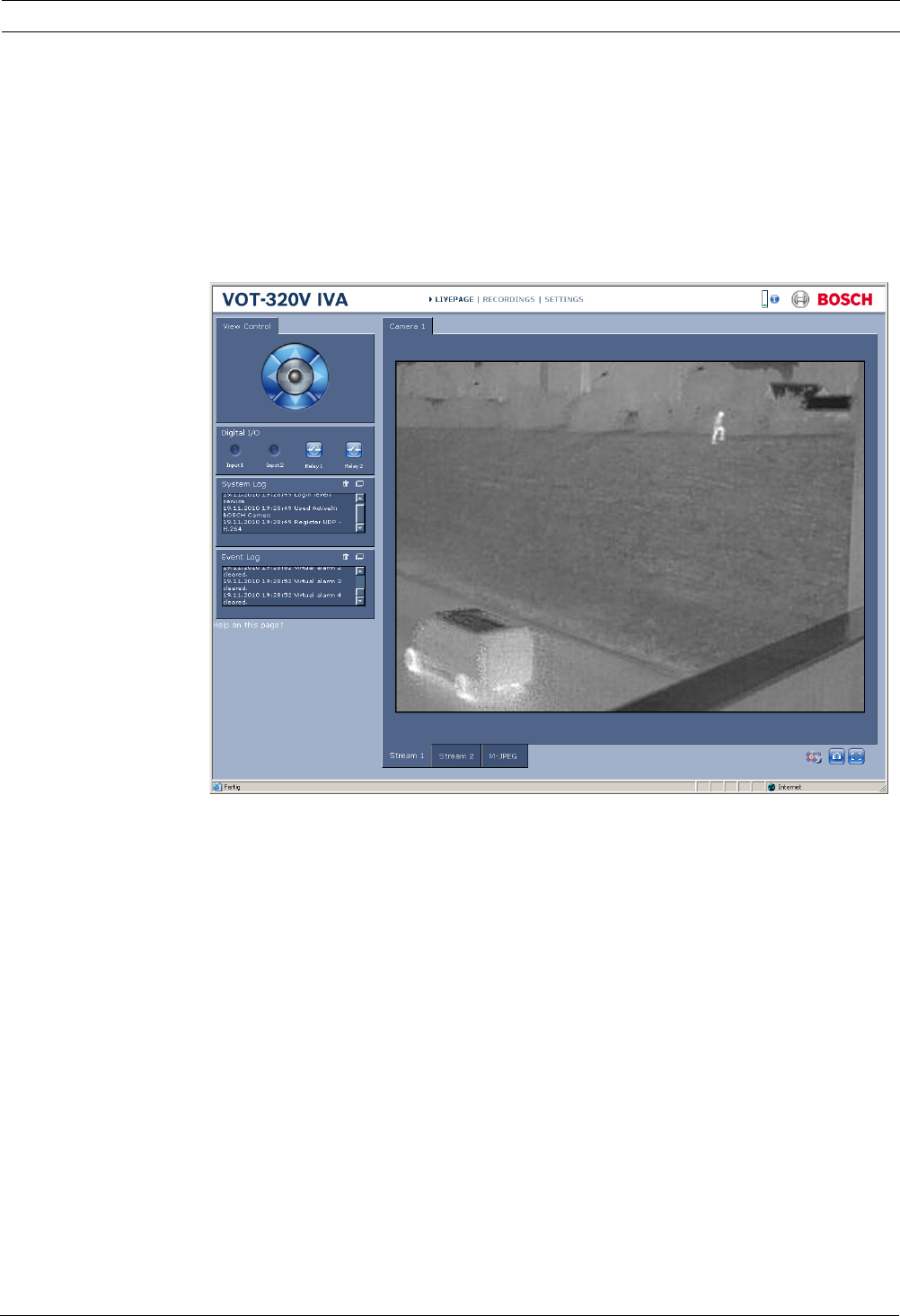The image size is (900, 1316).
Task: Click the live thermal camera image
Action: coord(631,536)
